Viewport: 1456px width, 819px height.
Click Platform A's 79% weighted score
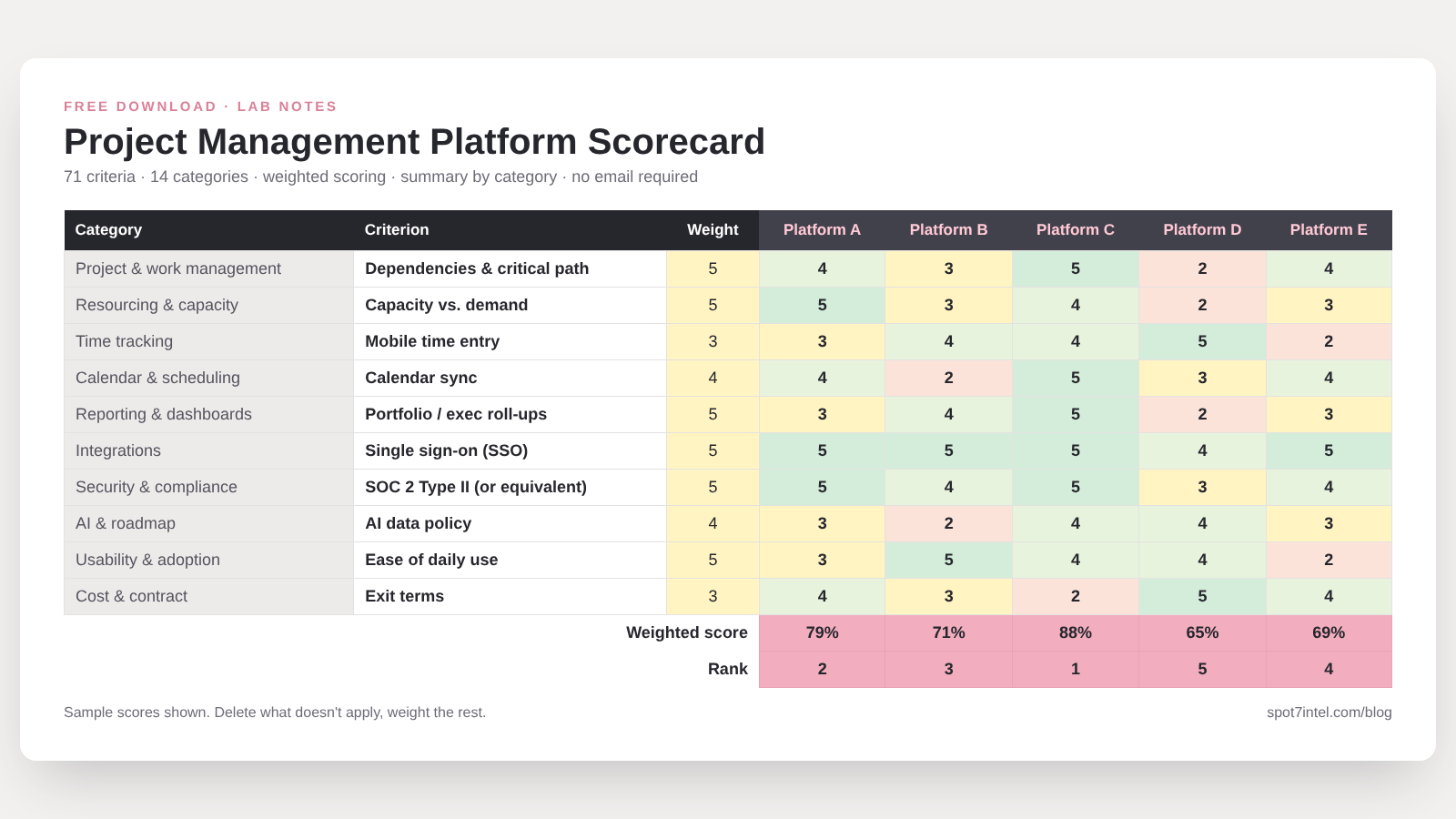point(822,632)
